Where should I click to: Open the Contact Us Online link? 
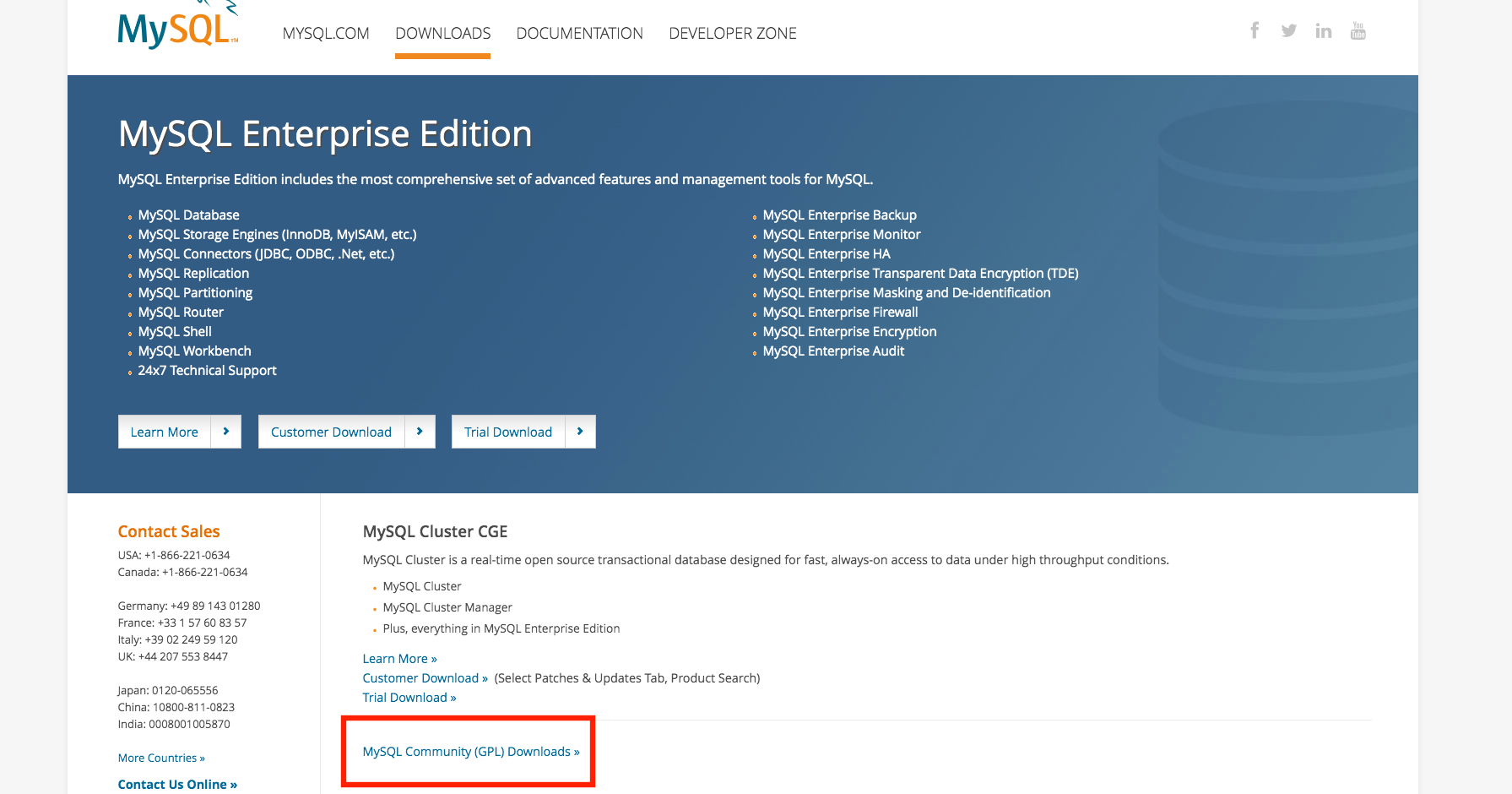pyautogui.click(x=177, y=785)
